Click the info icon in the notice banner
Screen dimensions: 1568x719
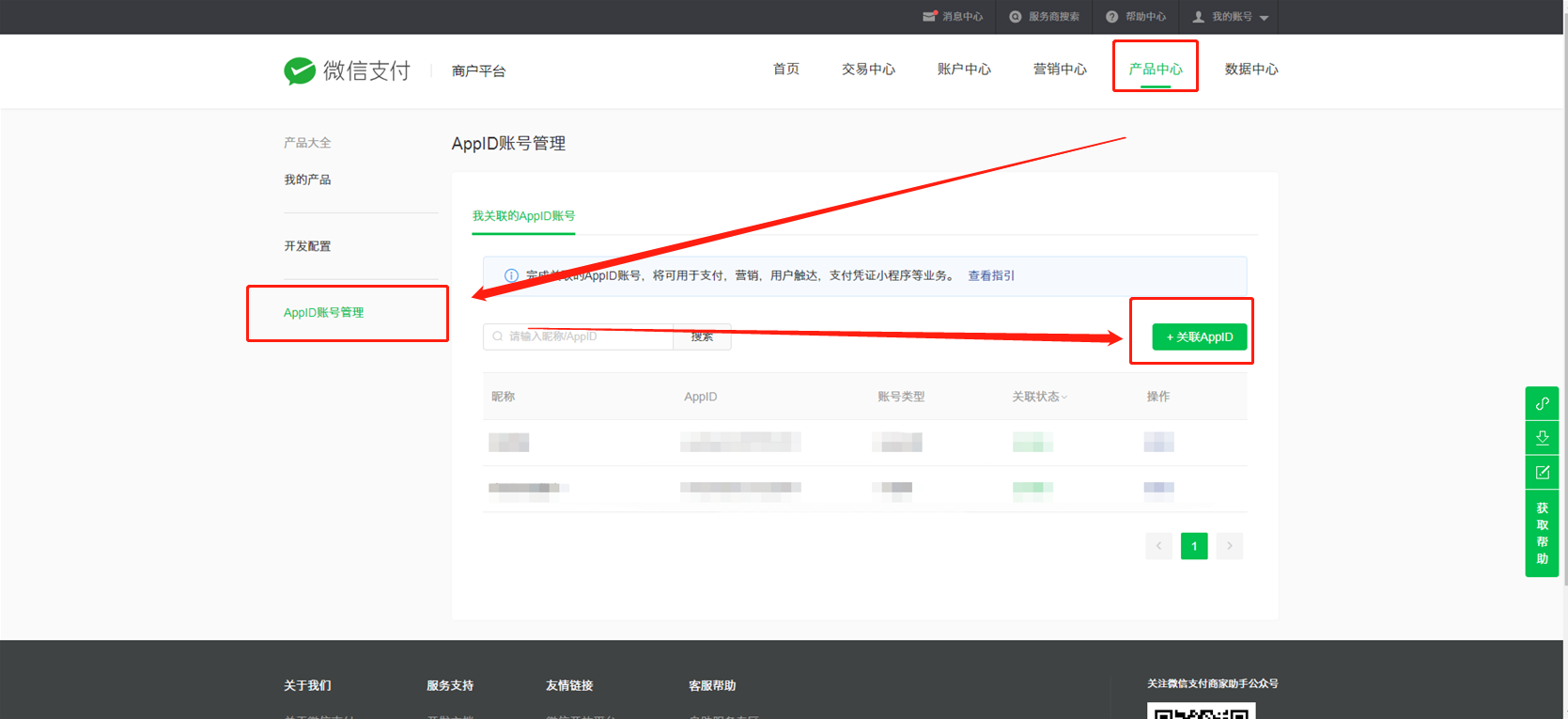pyautogui.click(x=511, y=275)
